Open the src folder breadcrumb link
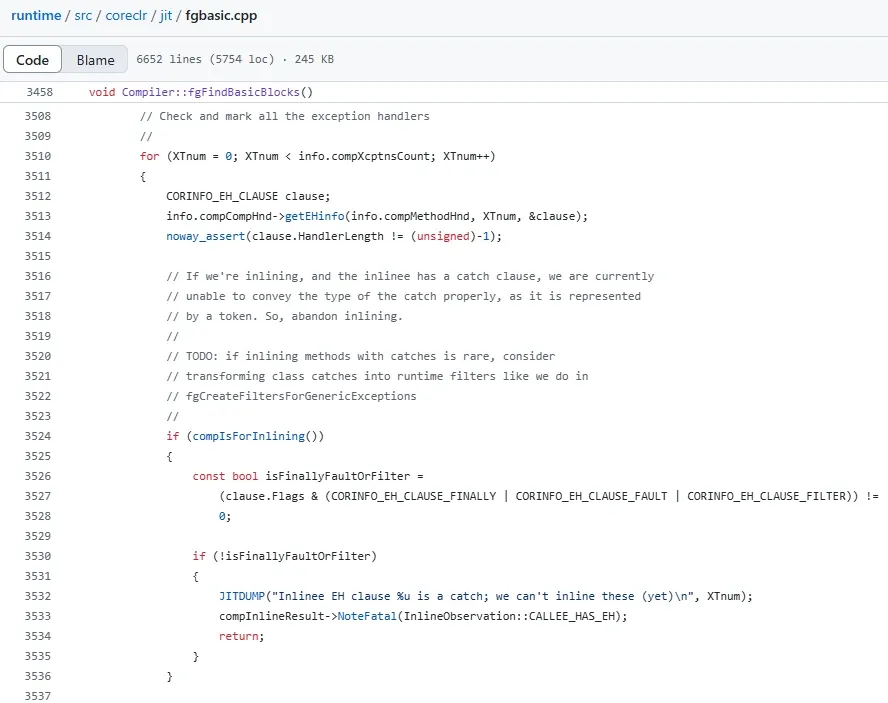The image size is (888, 703). [x=83, y=15]
